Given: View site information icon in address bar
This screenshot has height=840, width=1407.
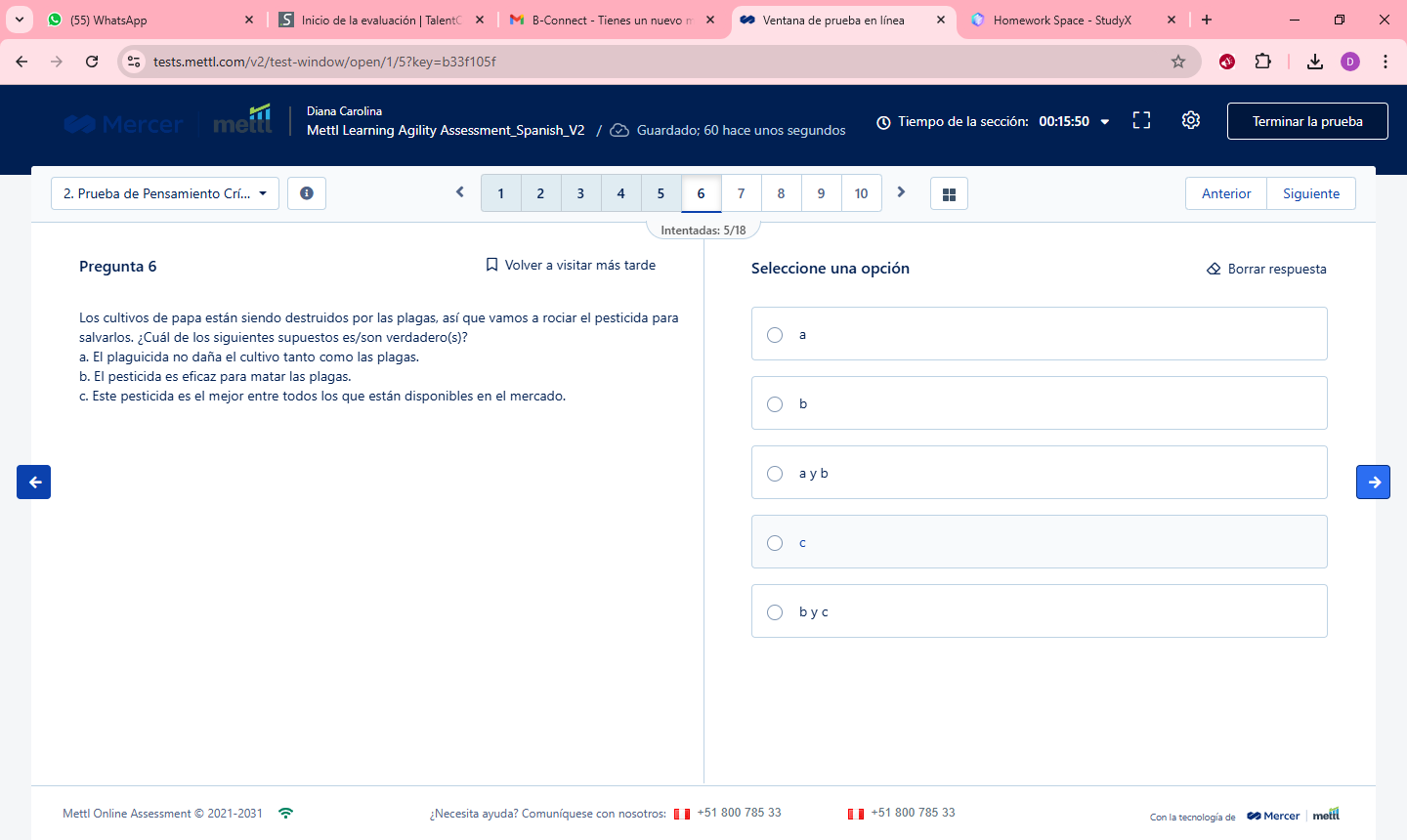Looking at the screenshot, I should tap(134, 62).
